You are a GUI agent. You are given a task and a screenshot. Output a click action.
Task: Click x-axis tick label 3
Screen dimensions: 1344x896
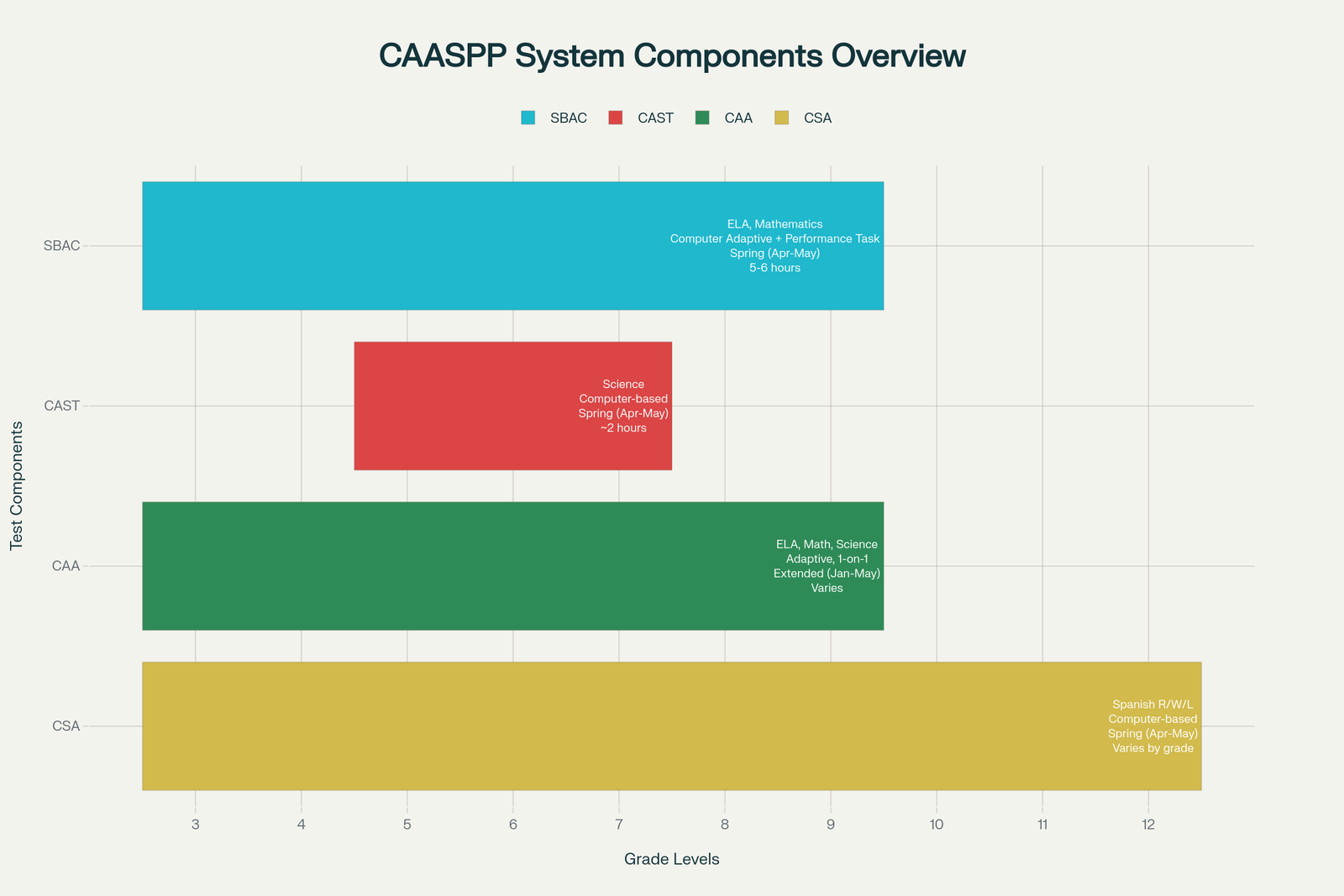pyautogui.click(x=196, y=825)
